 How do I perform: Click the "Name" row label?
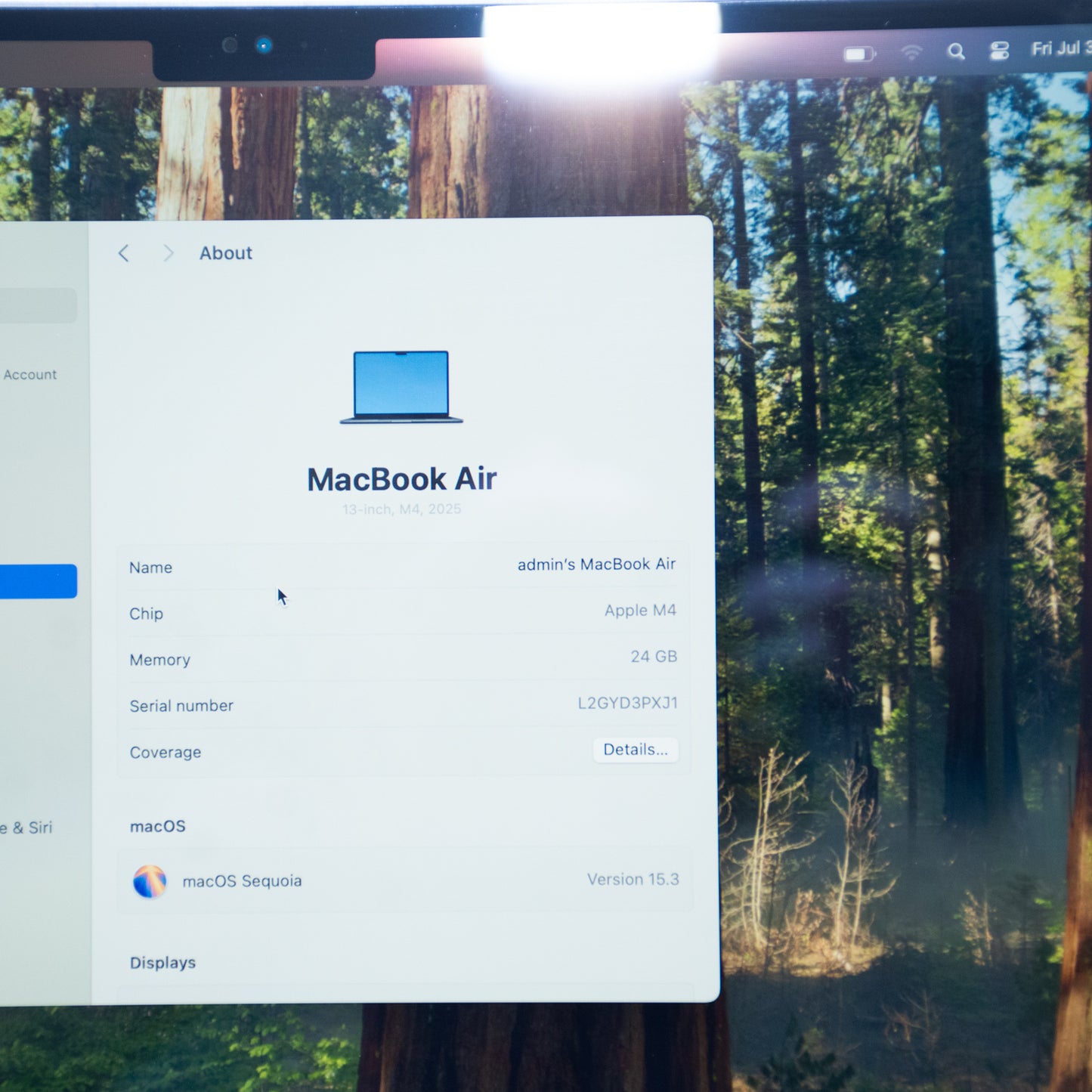(150, 568)
